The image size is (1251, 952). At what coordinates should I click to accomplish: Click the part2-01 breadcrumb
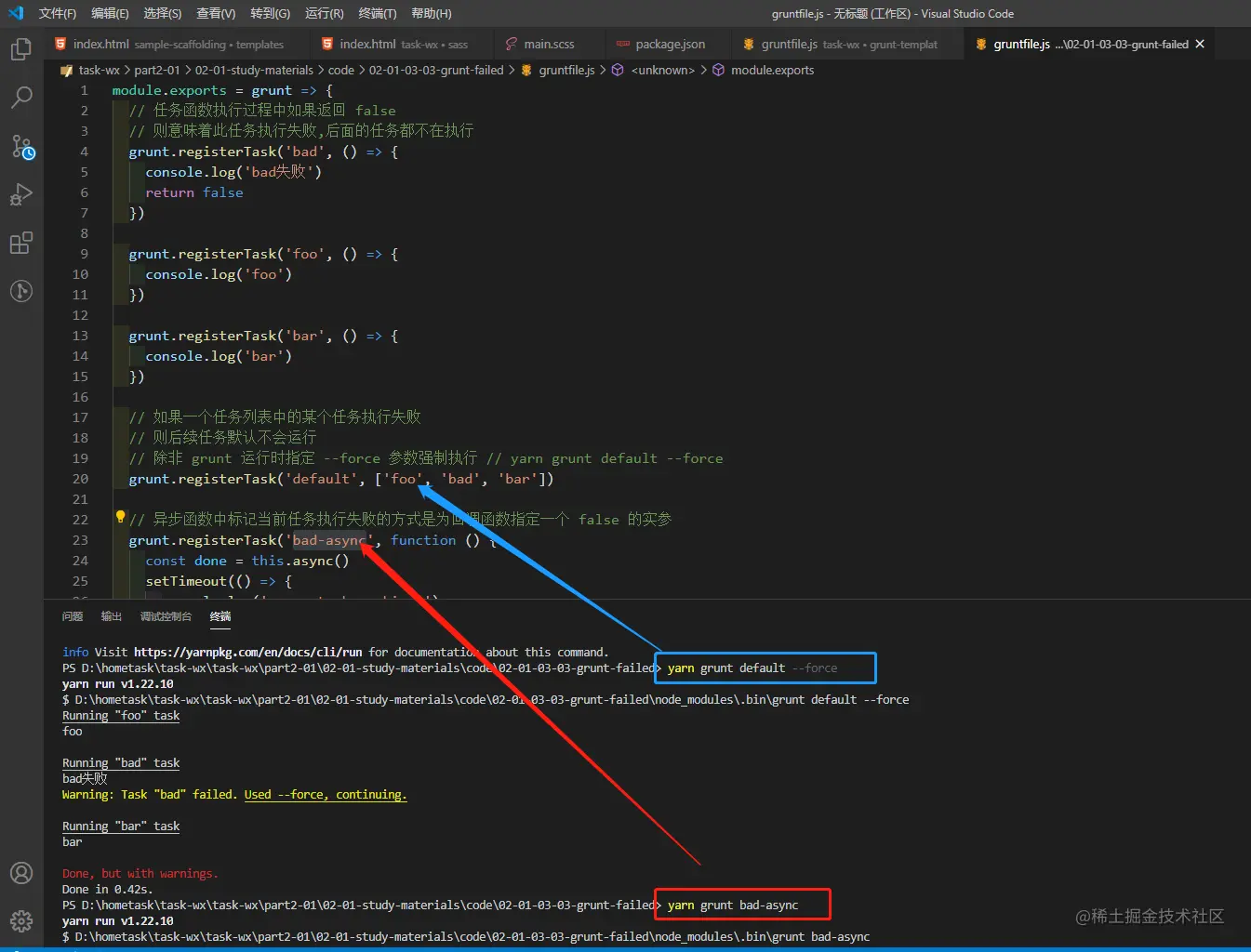[x=157, y=70]
